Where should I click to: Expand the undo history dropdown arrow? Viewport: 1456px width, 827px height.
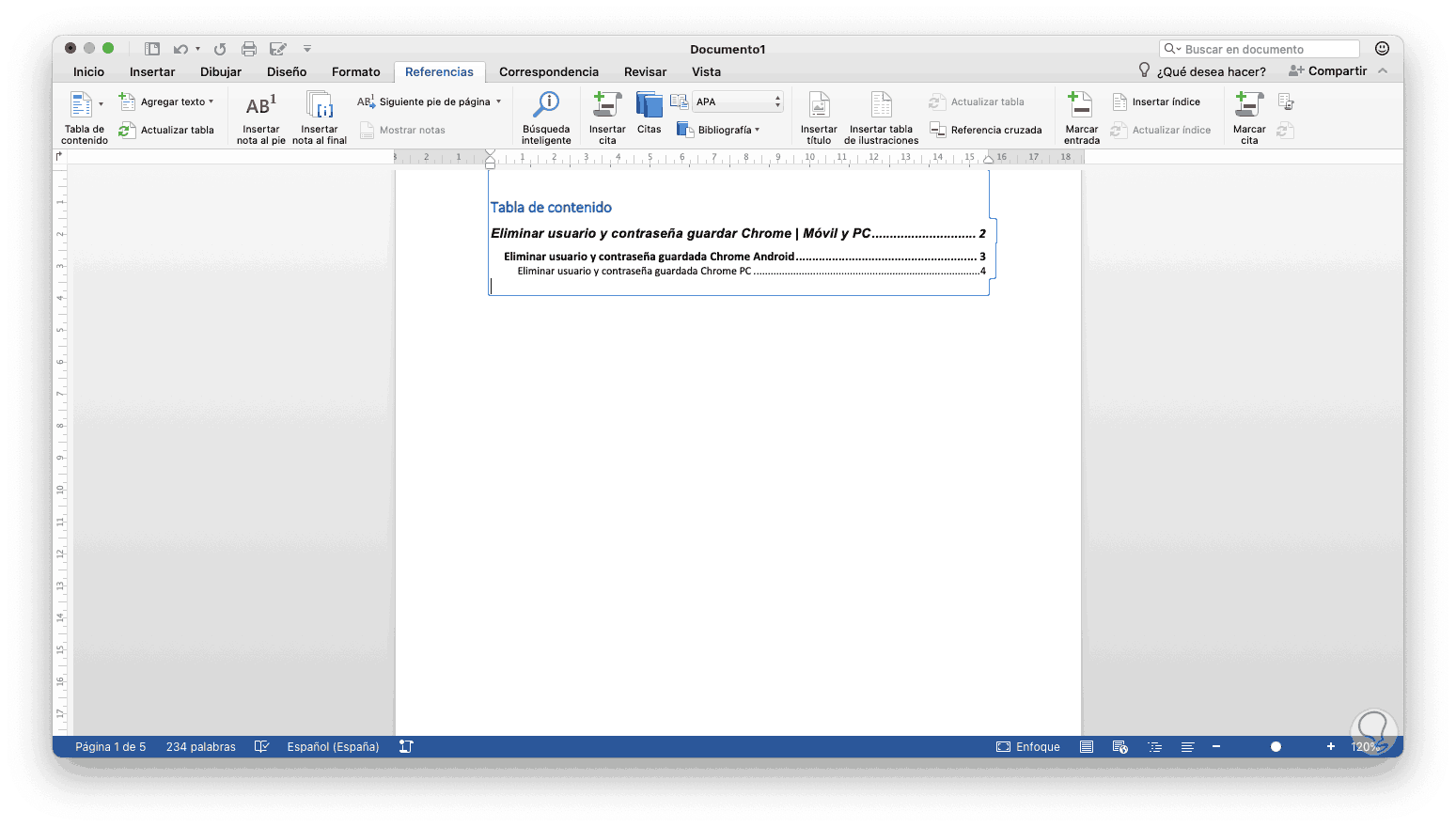tap(198, 49)
